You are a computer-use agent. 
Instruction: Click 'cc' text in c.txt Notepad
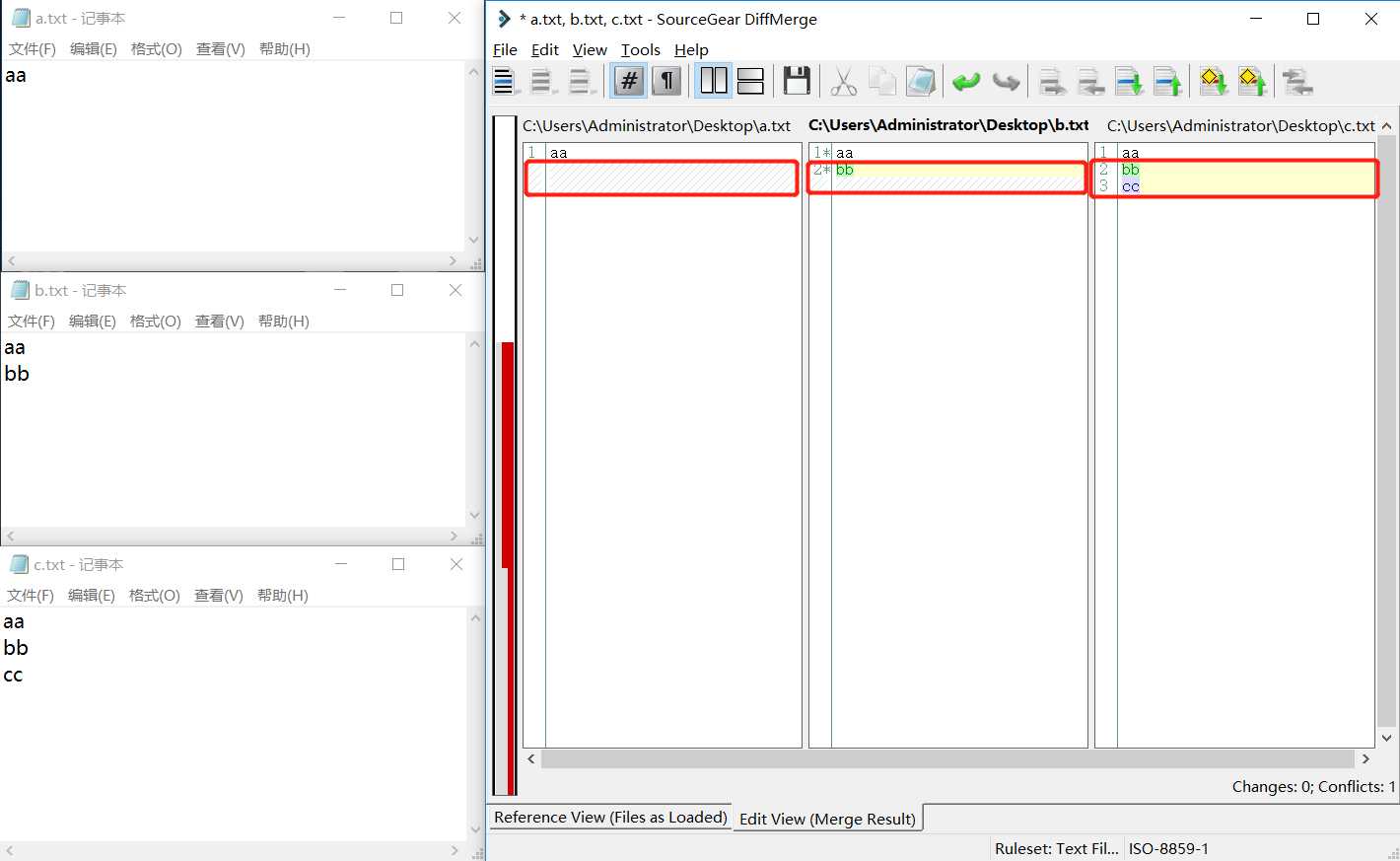[x=13, y=676]
